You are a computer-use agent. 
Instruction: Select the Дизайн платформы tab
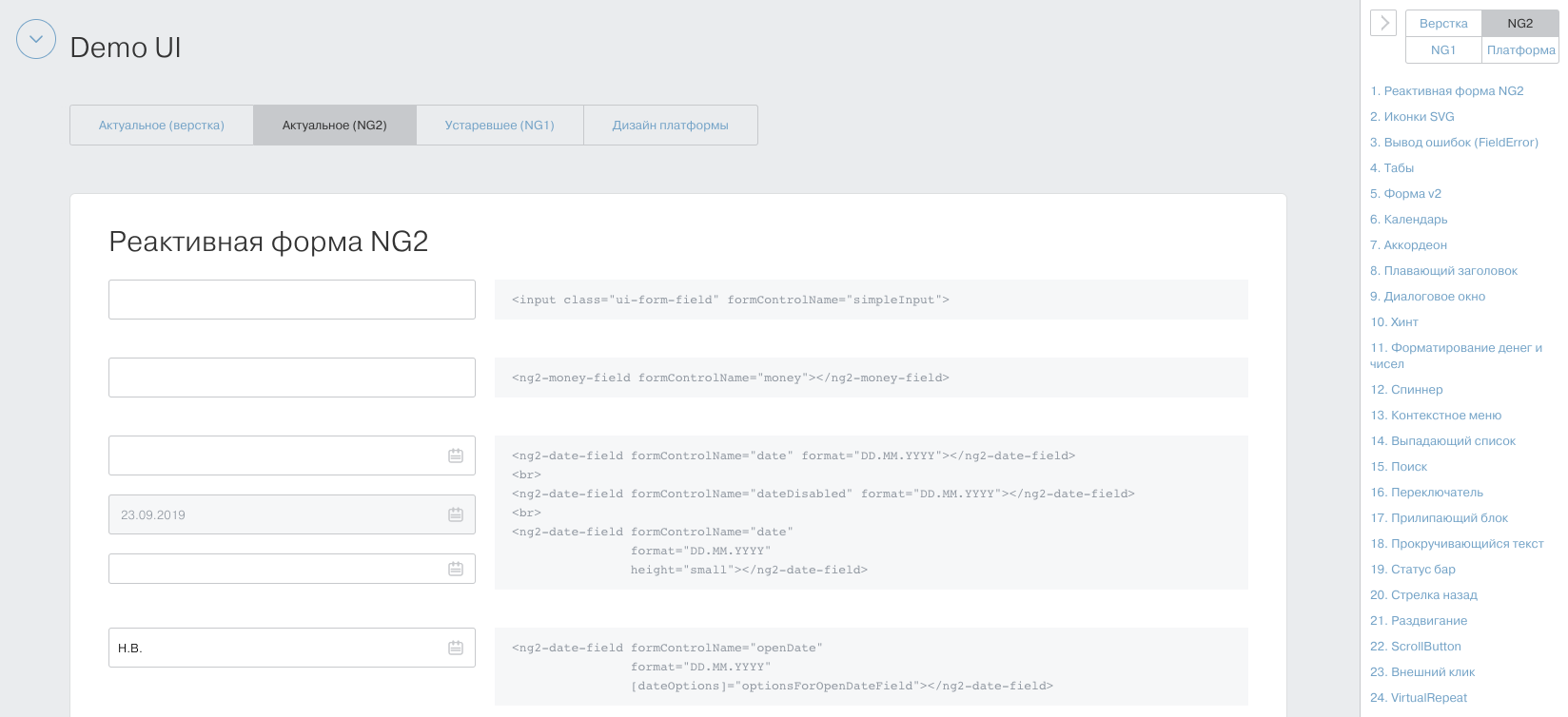(x=670, y=126)
